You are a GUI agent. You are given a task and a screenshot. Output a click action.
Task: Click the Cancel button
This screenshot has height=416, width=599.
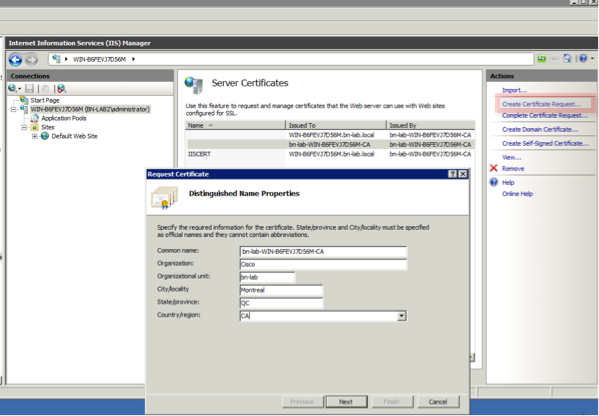pyautogui.click(x=438, y=401)
